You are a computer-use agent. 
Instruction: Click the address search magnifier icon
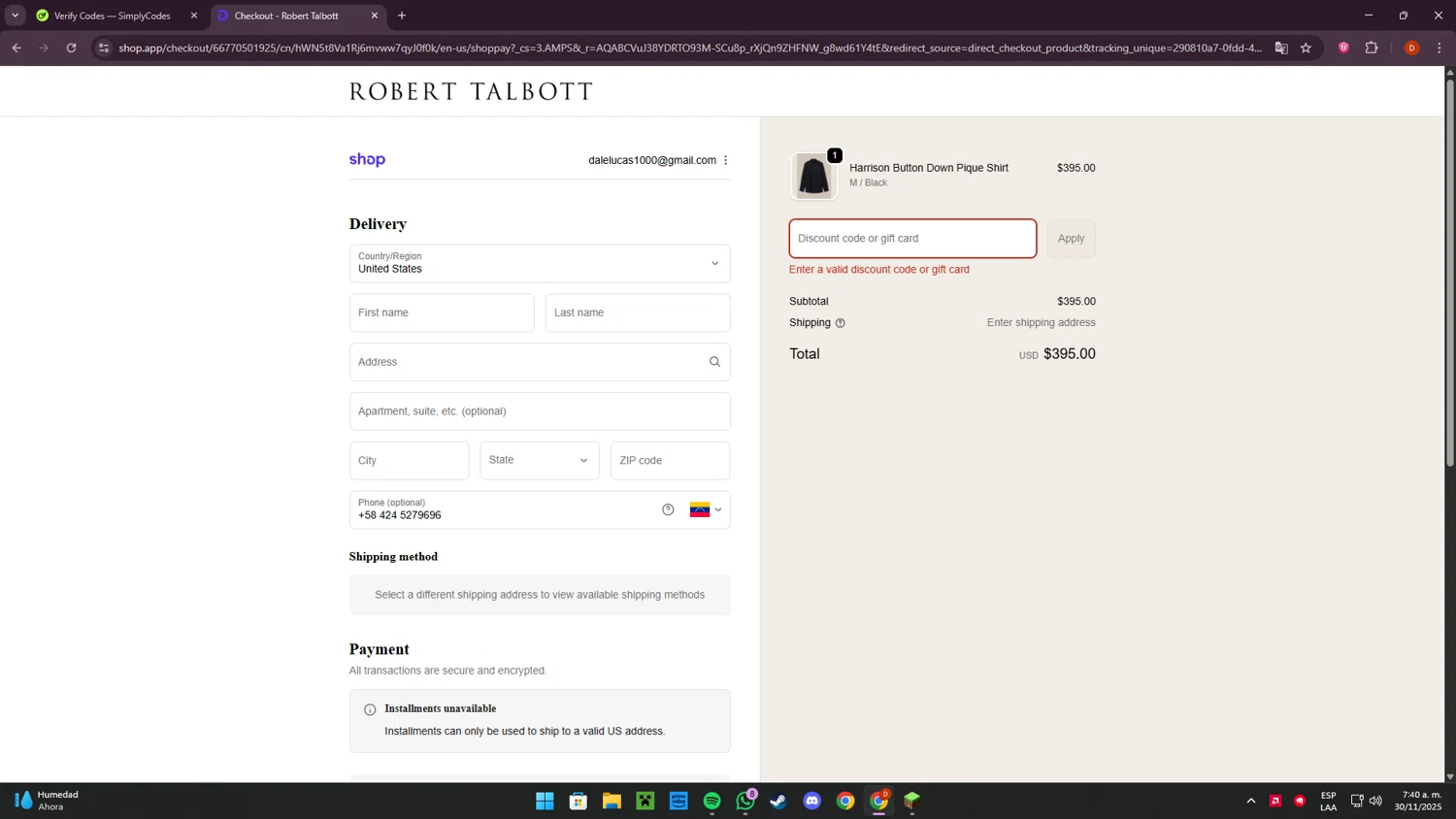714,362
